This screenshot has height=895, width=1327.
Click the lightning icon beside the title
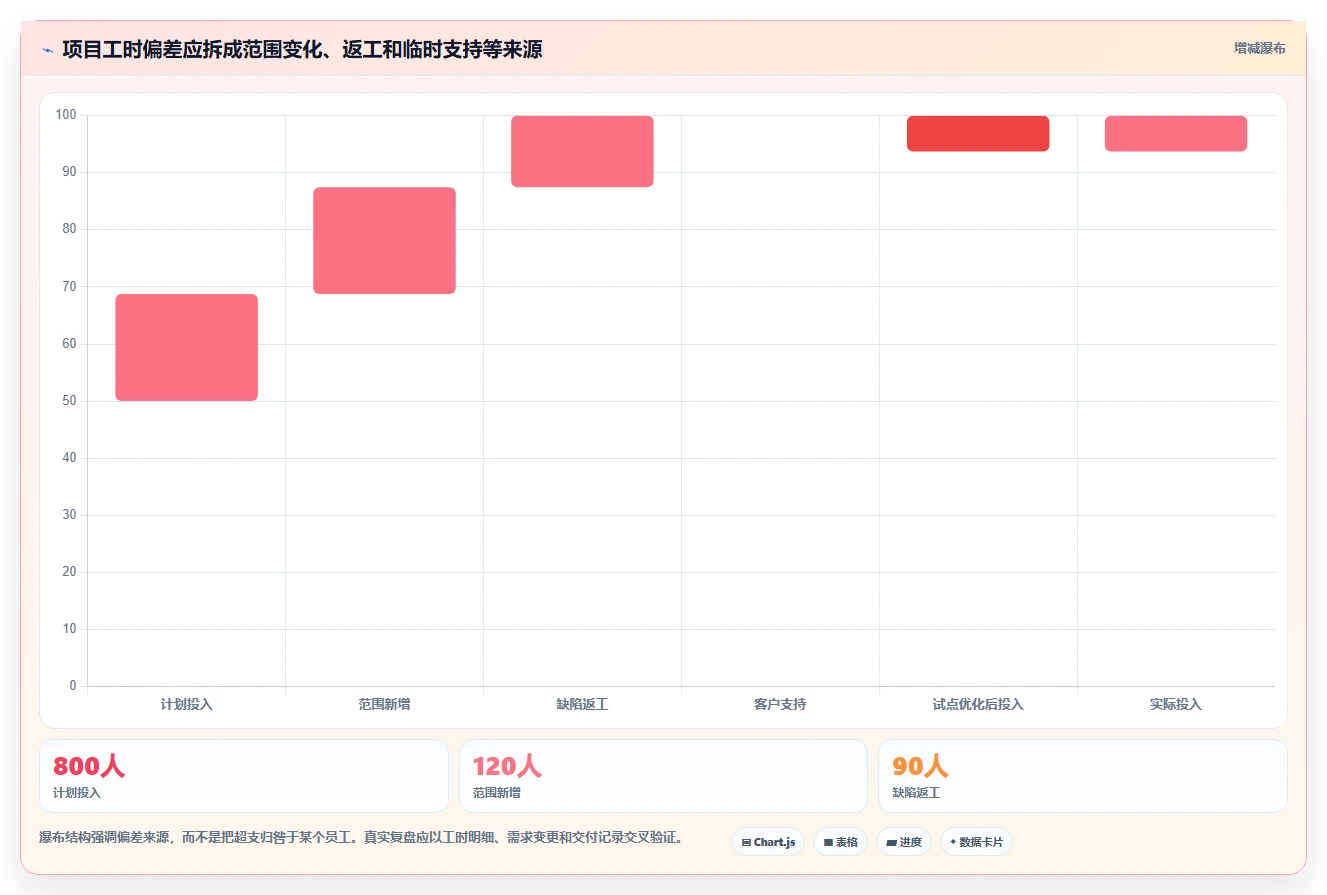(x=47, y=50)
